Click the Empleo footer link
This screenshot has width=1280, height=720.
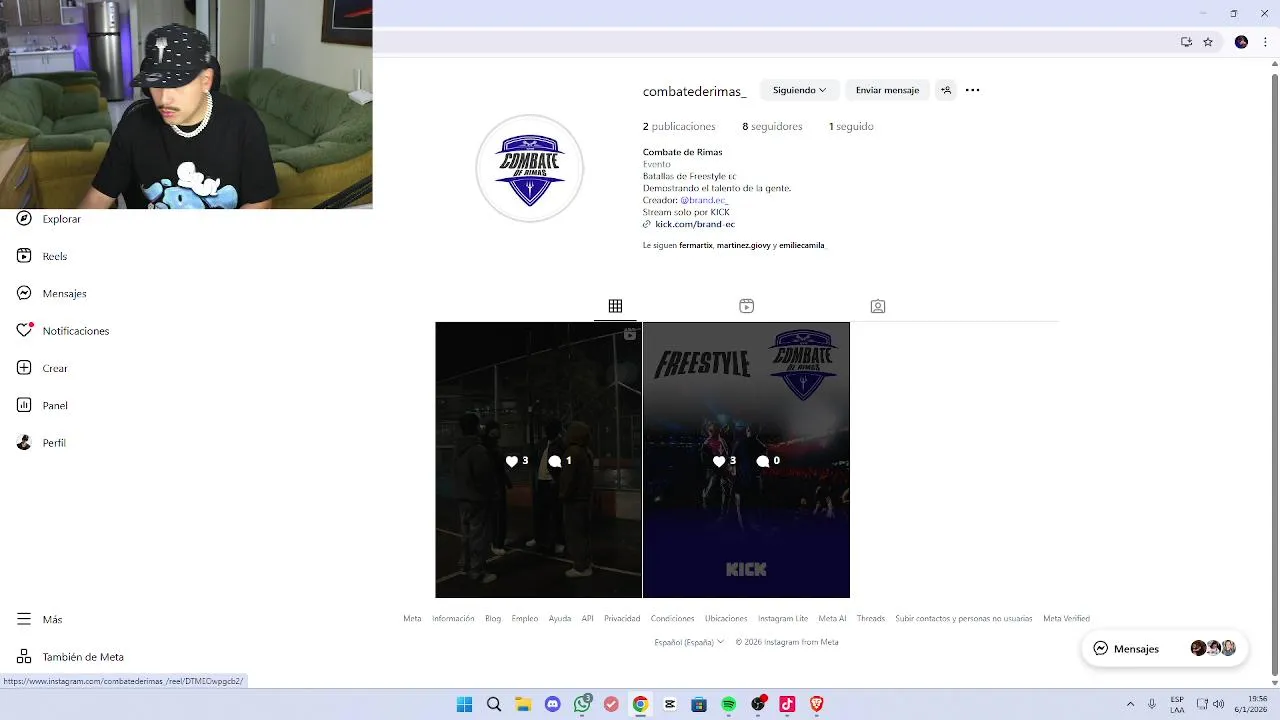(525, 619)
